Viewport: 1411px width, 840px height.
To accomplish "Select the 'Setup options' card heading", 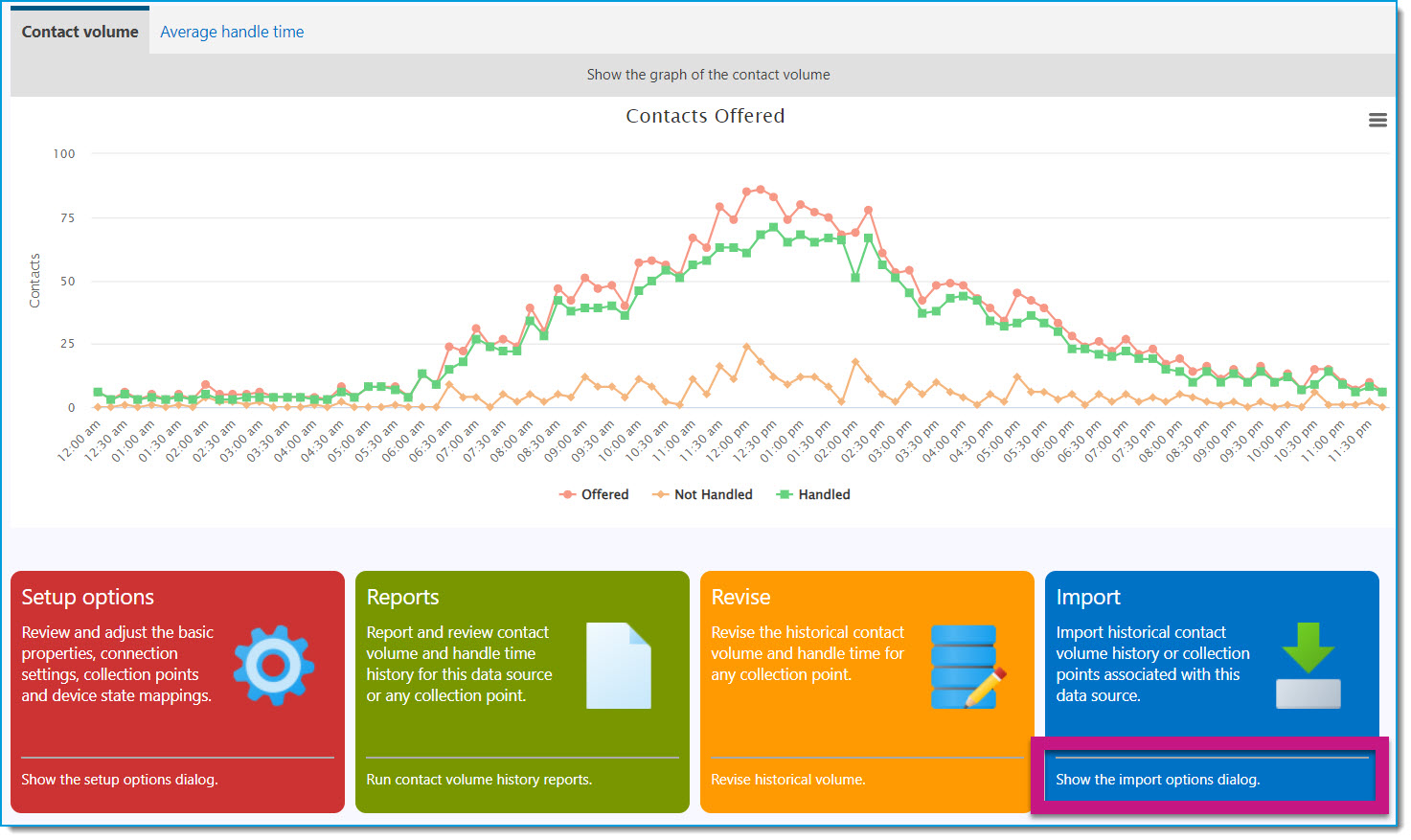I will point(88,597).
